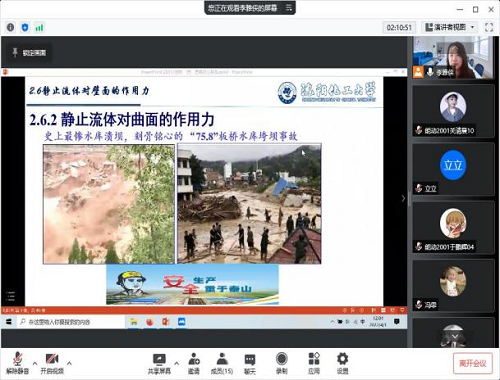Open the Chat panel
500x380 pixels.
250,363
